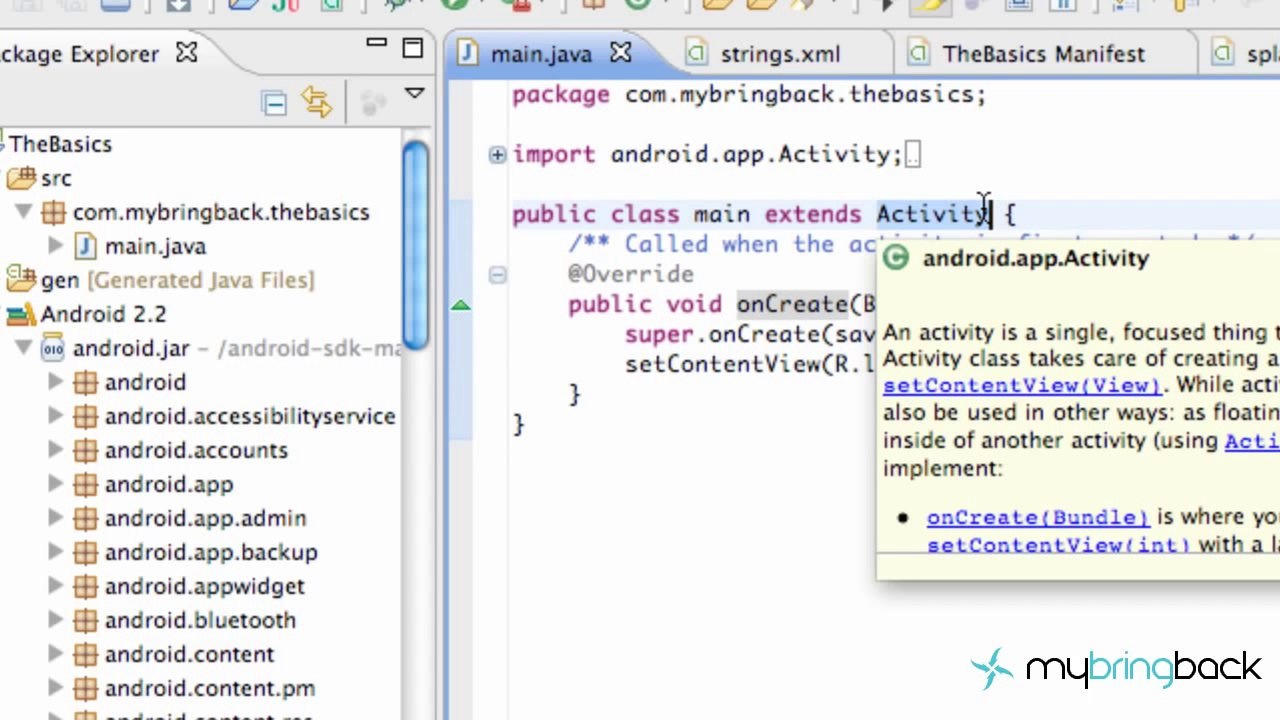This screenshot has width=1280, height=720.
Task: Follow the setContentView(int) link
Action: (x=1058, y=545)
